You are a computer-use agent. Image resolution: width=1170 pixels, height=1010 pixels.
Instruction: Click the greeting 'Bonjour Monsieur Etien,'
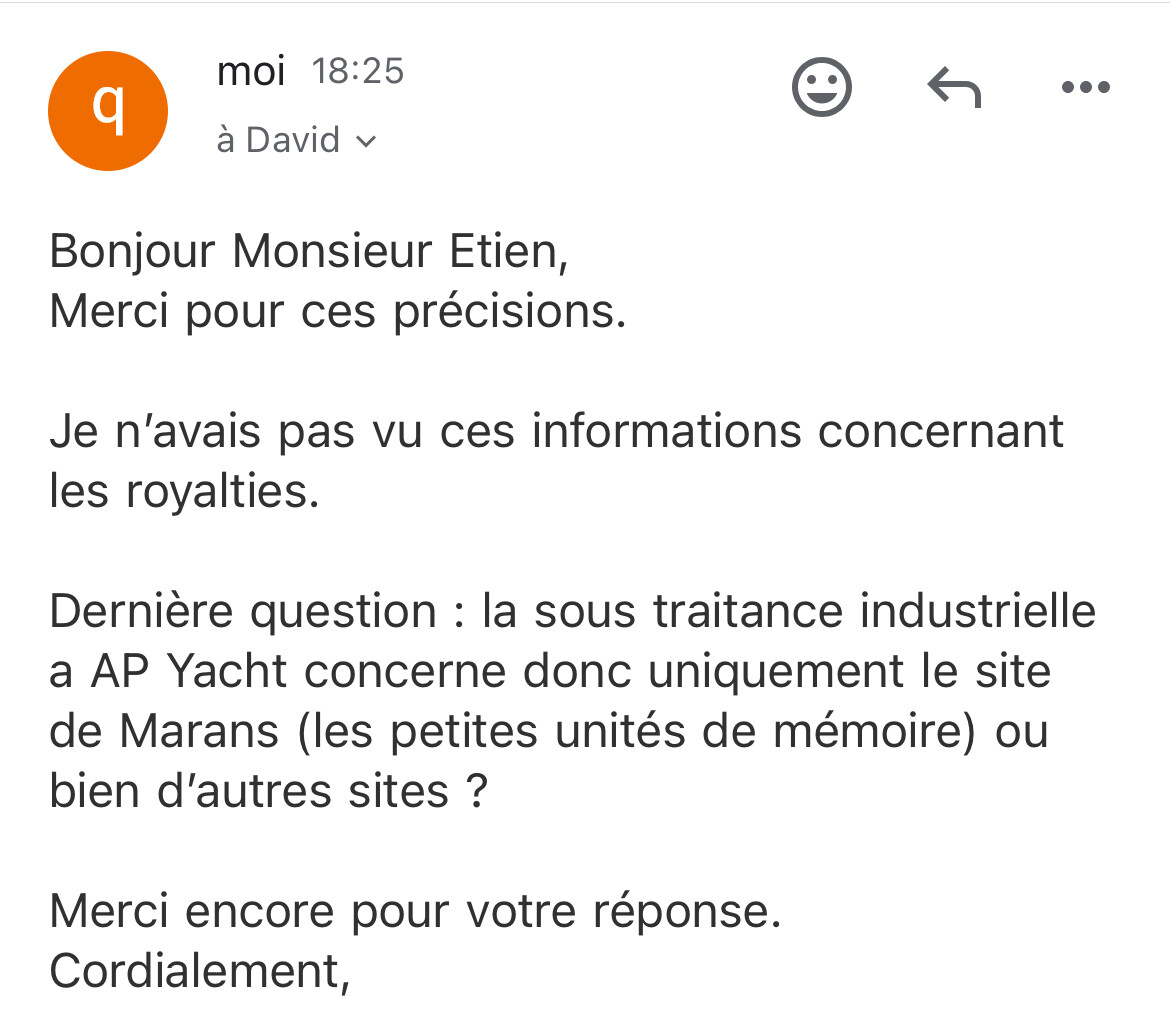pos(309,251)
